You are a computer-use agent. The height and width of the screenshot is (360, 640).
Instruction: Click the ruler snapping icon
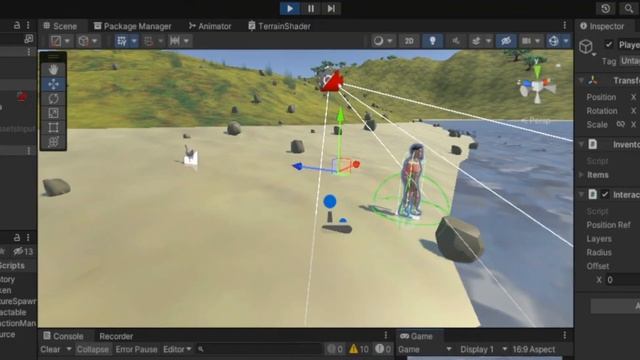tap(175, 41)
